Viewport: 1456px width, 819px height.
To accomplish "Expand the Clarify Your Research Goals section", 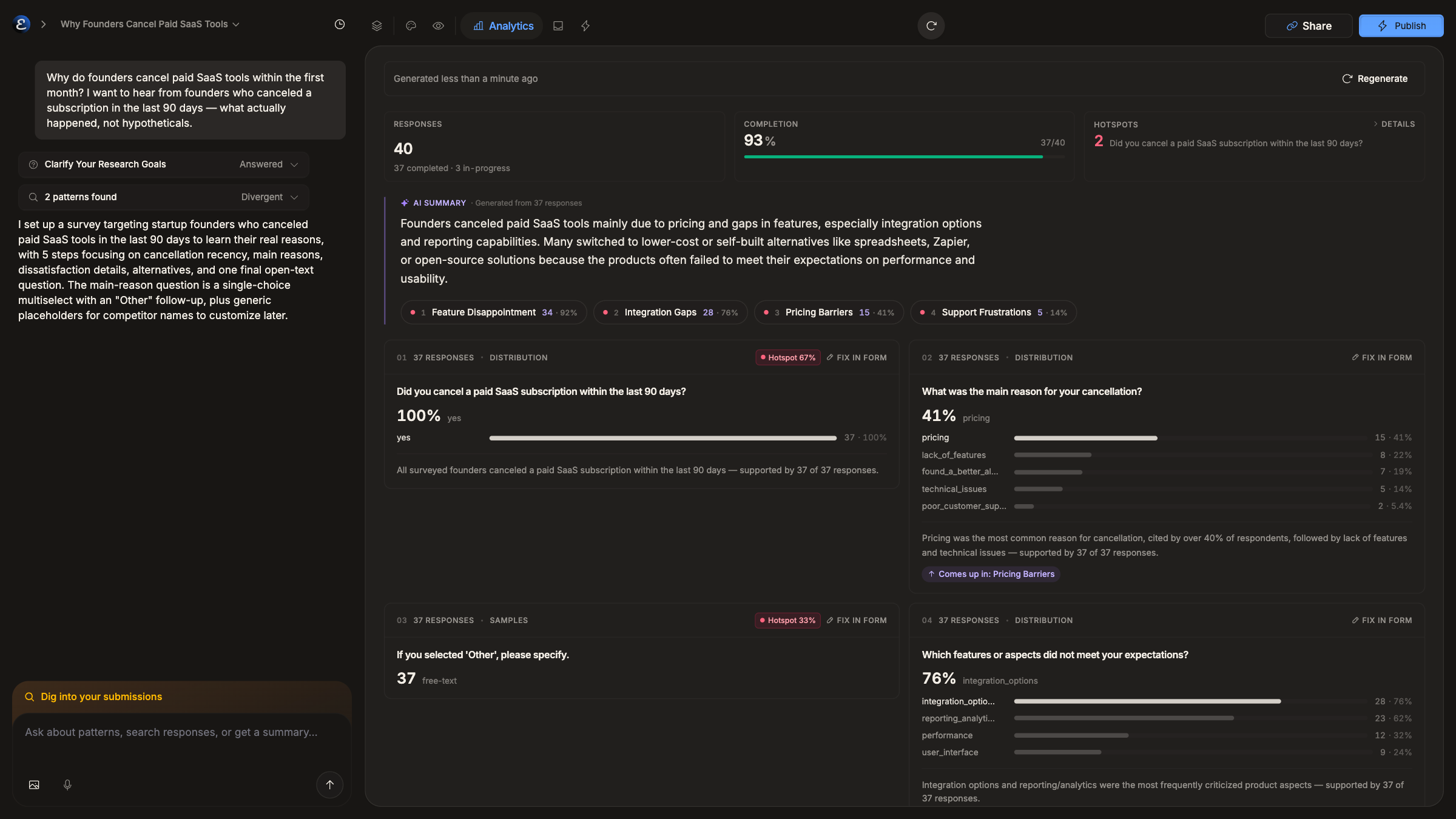I will pos(164,164).
